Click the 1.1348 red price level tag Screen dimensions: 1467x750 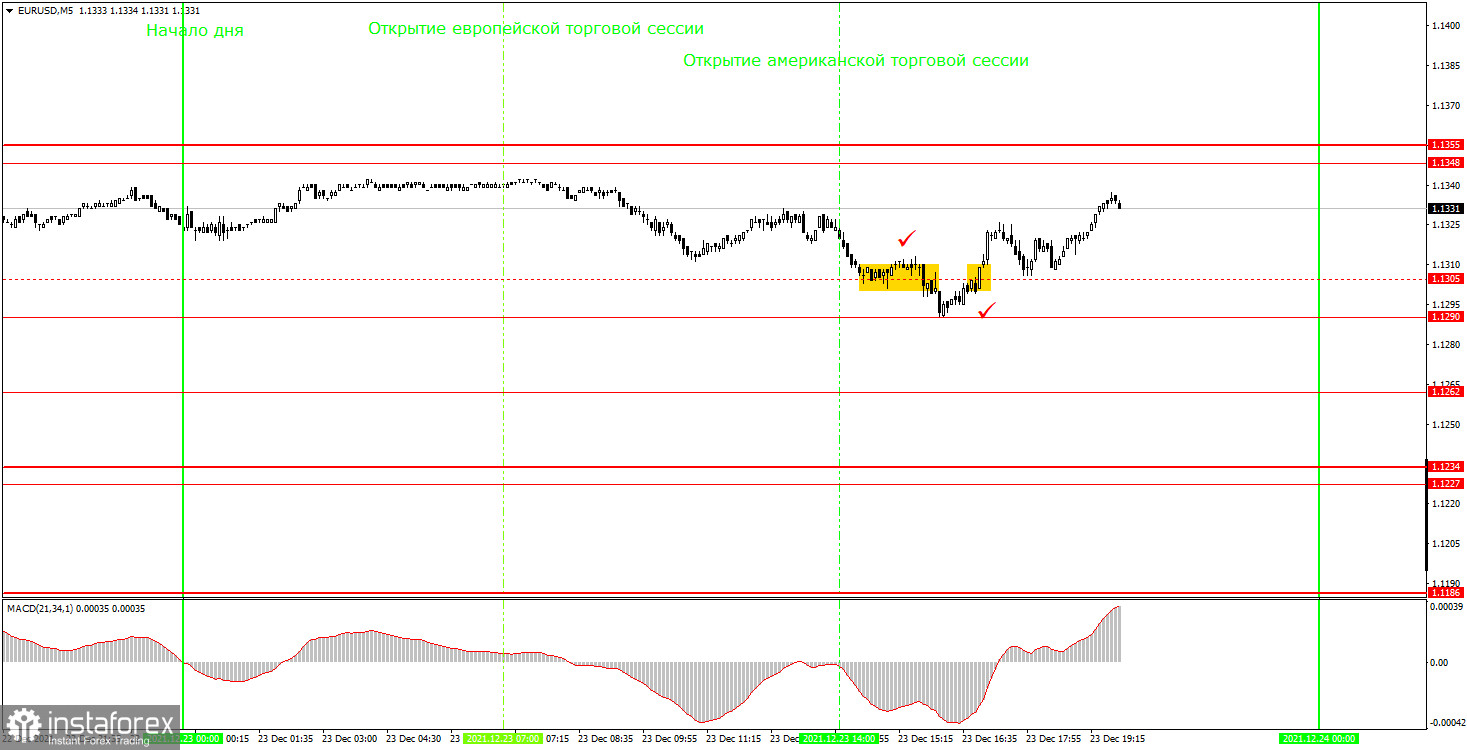point(1446,162)
